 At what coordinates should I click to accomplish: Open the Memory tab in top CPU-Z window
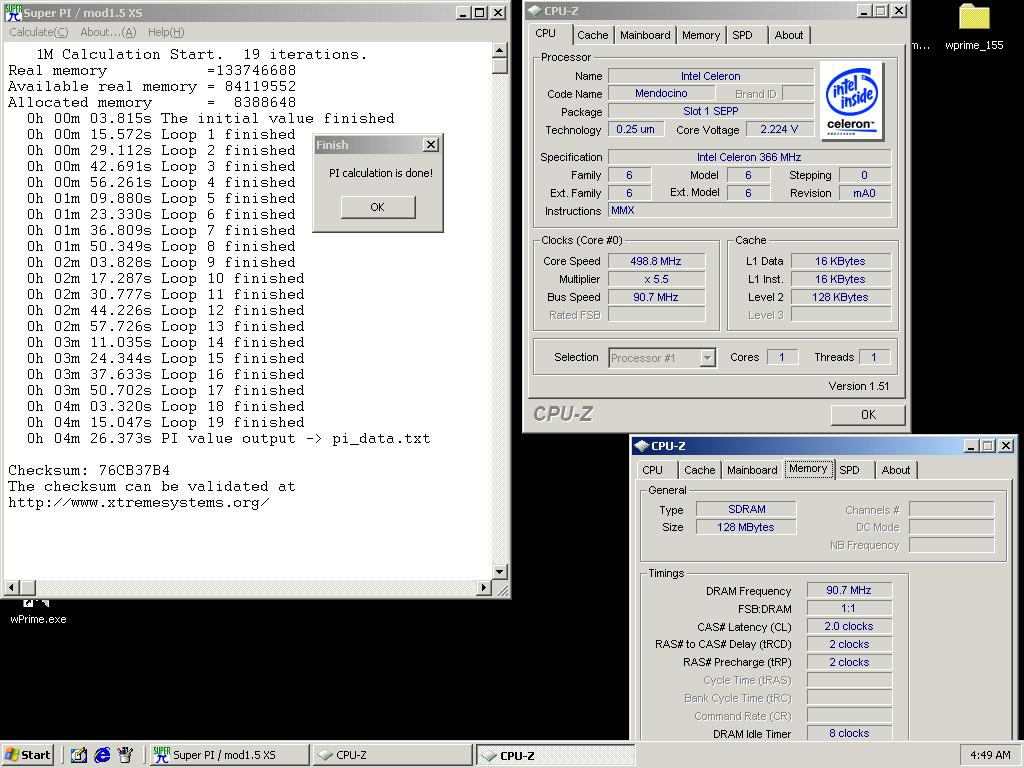point(701,35)
